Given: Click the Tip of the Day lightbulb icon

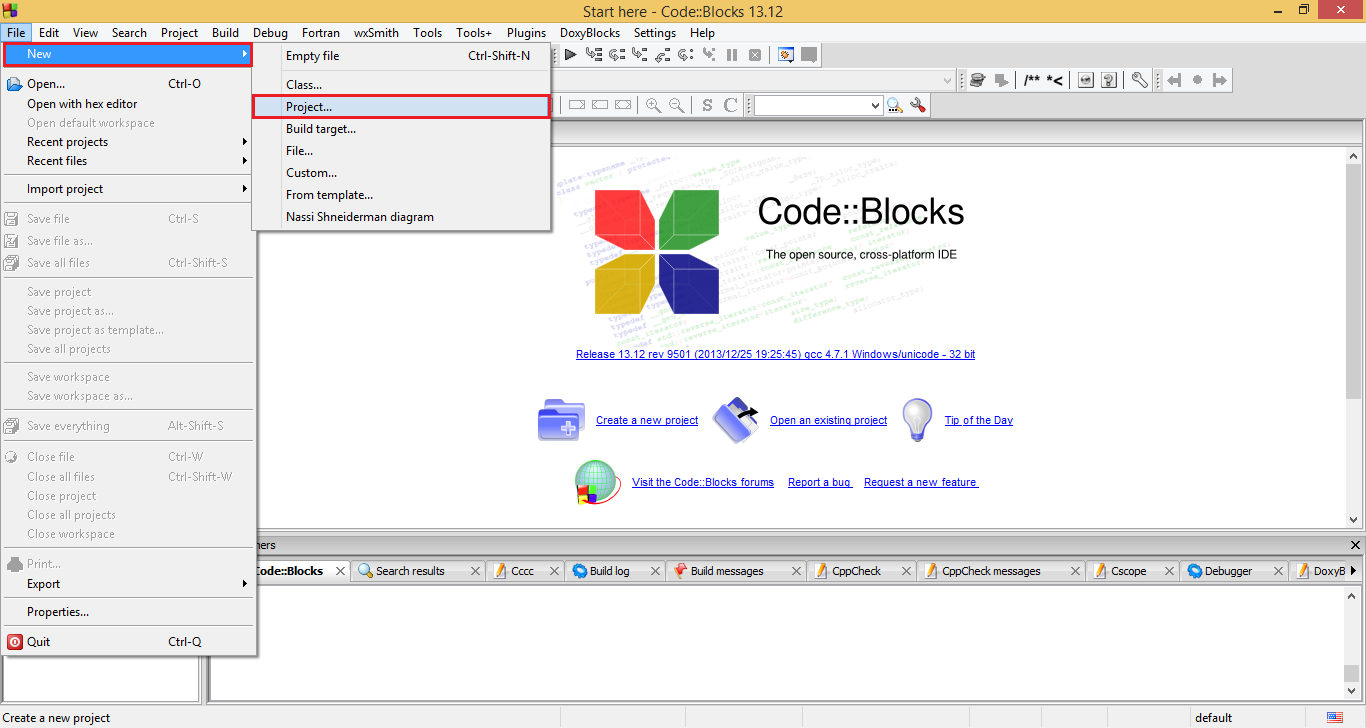Looking at the screenshot, I should [917, 419].
